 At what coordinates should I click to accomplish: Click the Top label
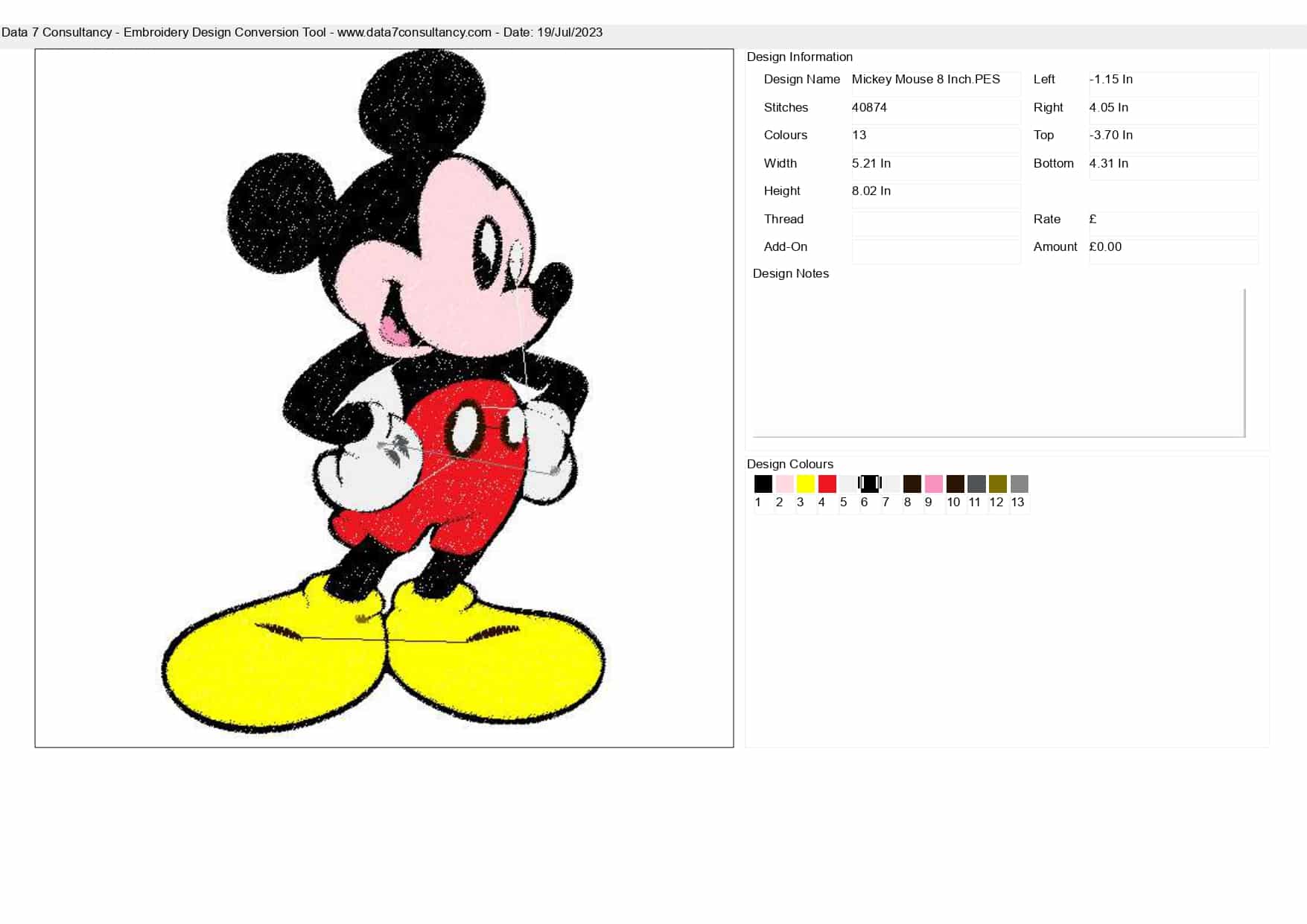pyautogui.click(x=1043, y=135)
